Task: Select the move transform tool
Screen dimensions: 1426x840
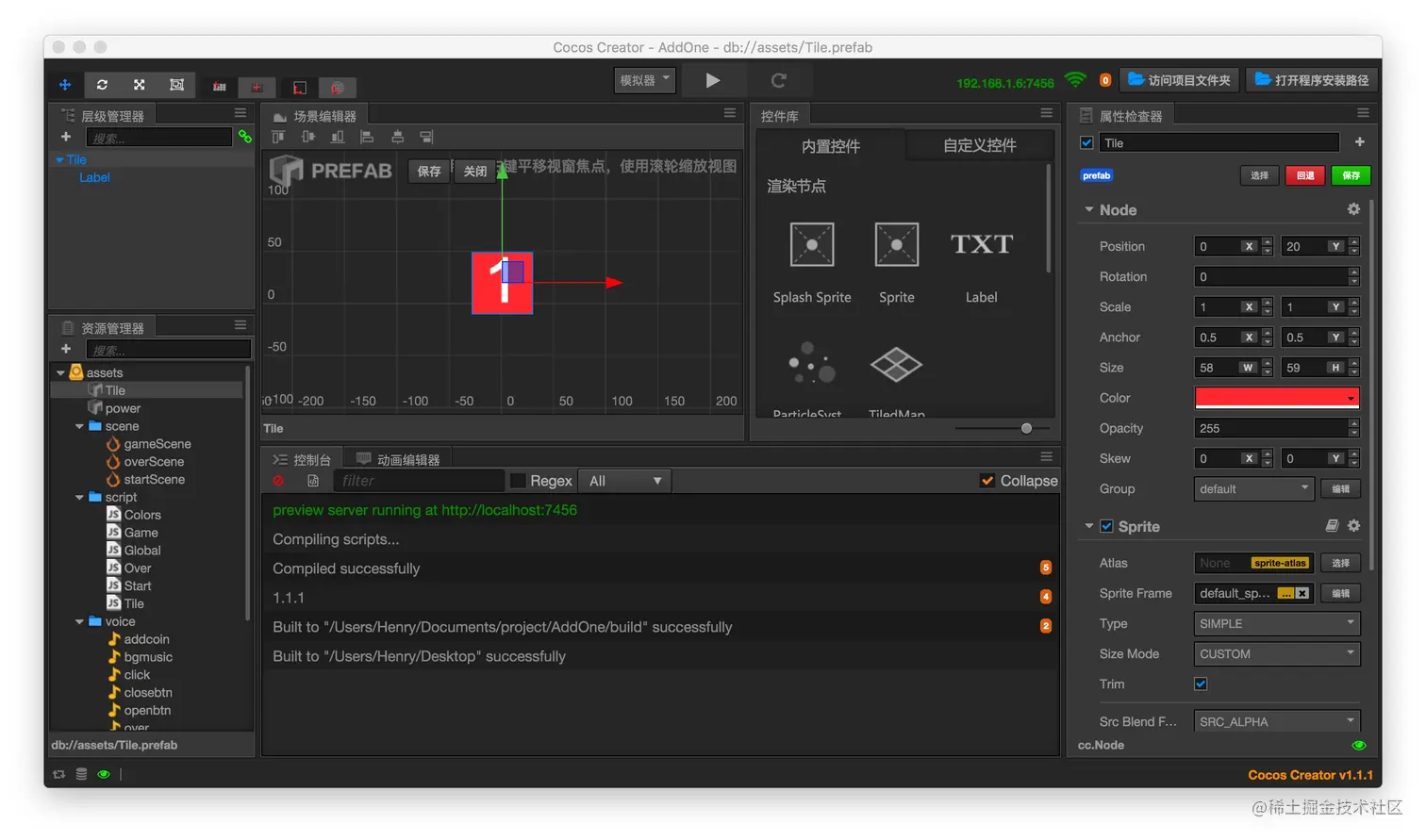Action: [x=65, y=85]
